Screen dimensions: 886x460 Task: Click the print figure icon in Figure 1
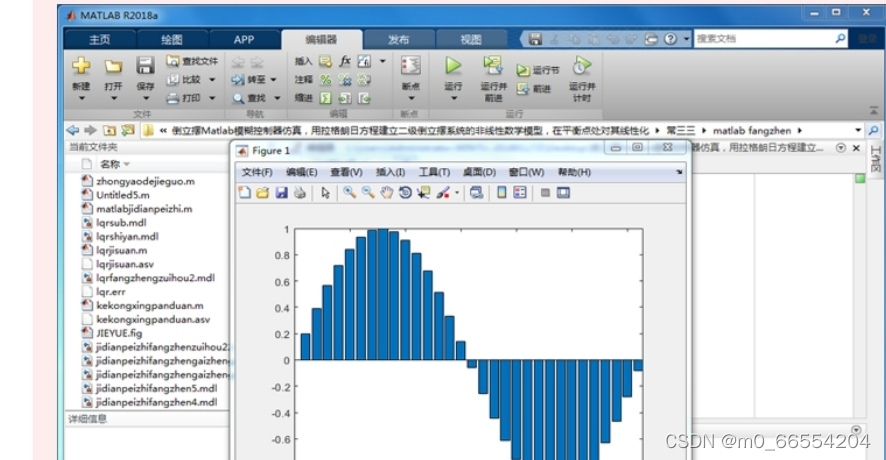(x=299, y=193)
